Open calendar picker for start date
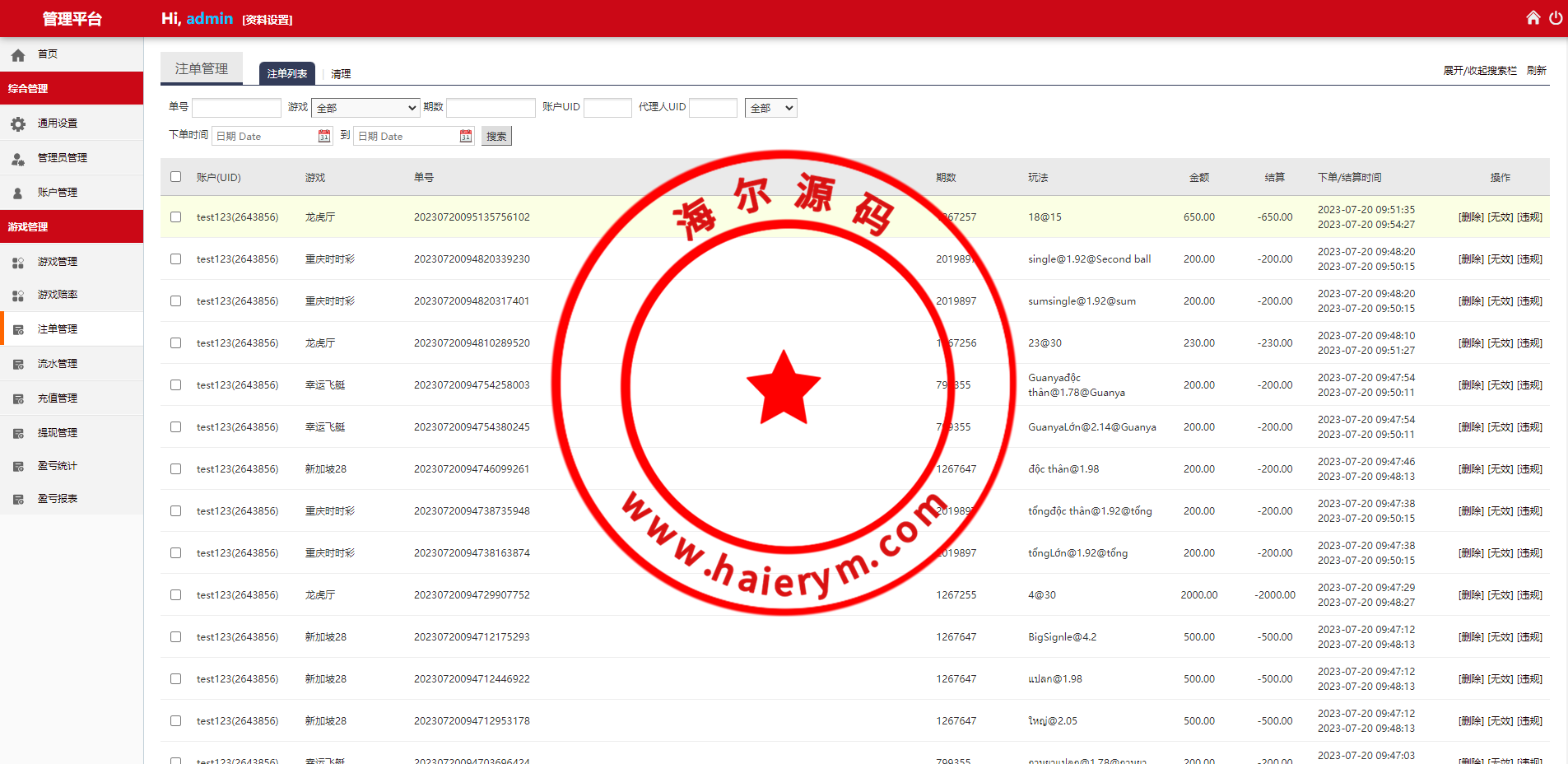The width and height of the screenshot is (1568, 764). 324,136
